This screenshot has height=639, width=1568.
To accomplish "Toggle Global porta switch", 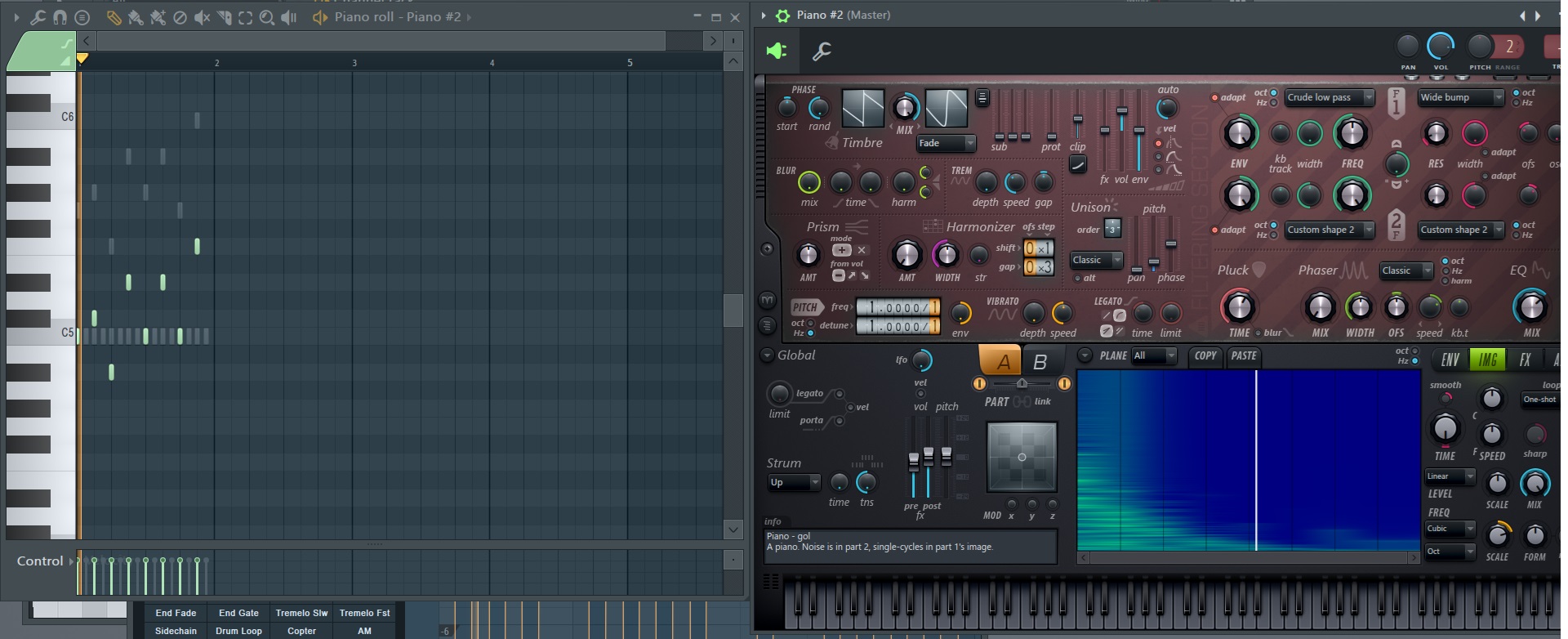I will point(839,421).
